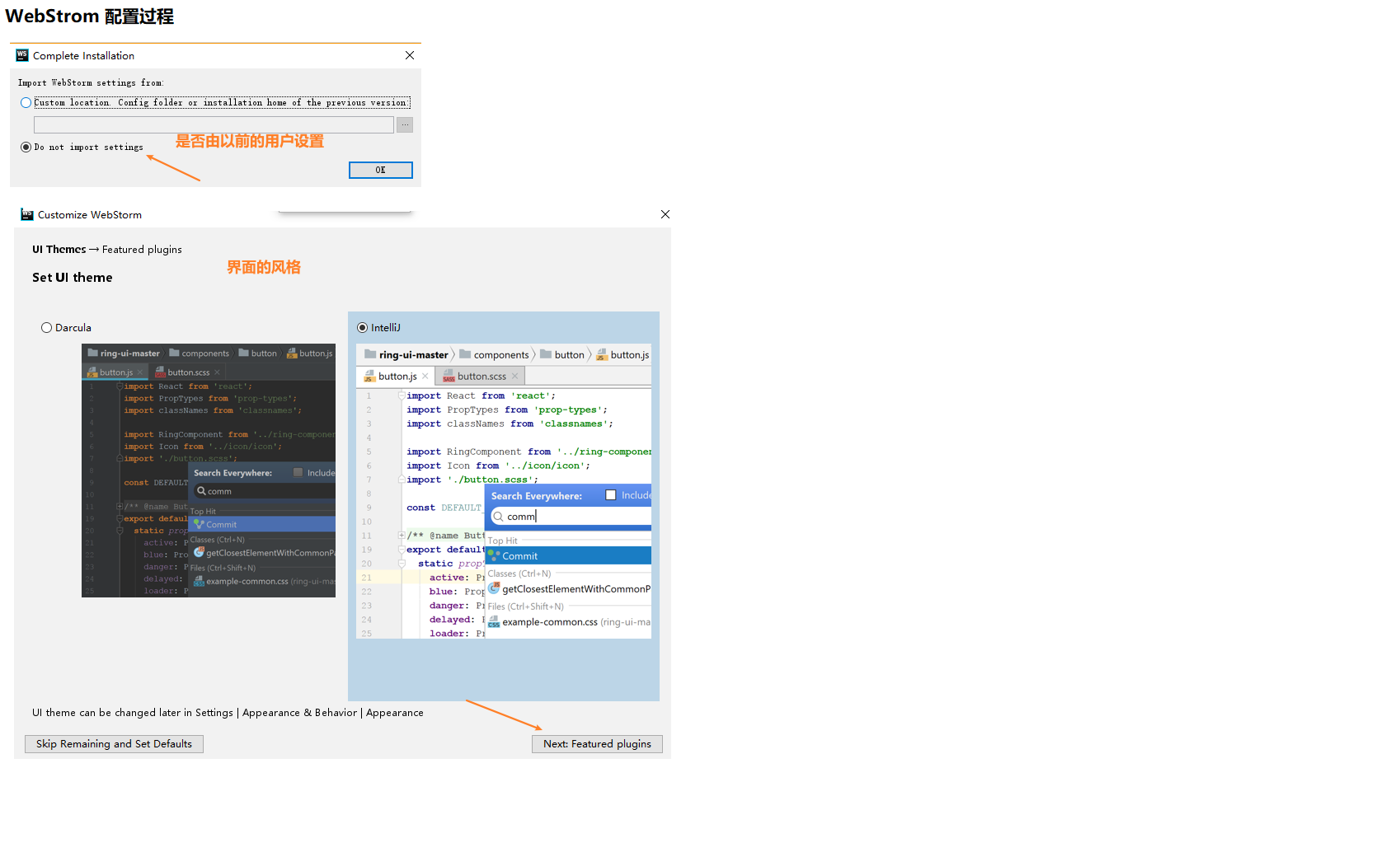The width and height of the screenshot is (1400, 857).
Task: Close the Complete Installation dialog
Action: (410, 55)
